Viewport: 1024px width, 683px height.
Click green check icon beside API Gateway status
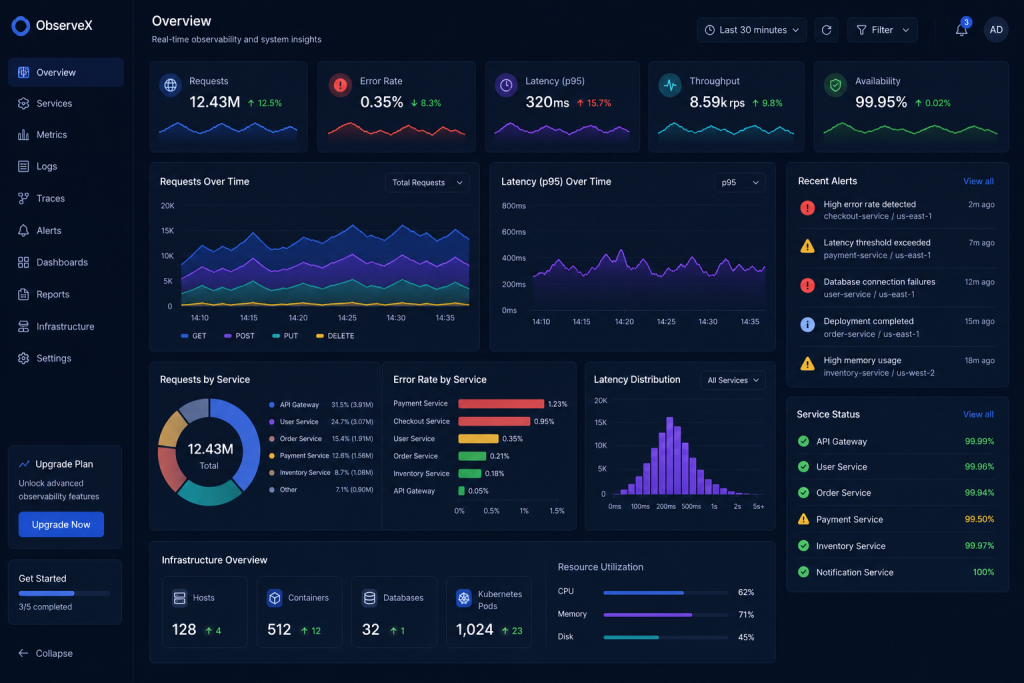coord(803,441)
